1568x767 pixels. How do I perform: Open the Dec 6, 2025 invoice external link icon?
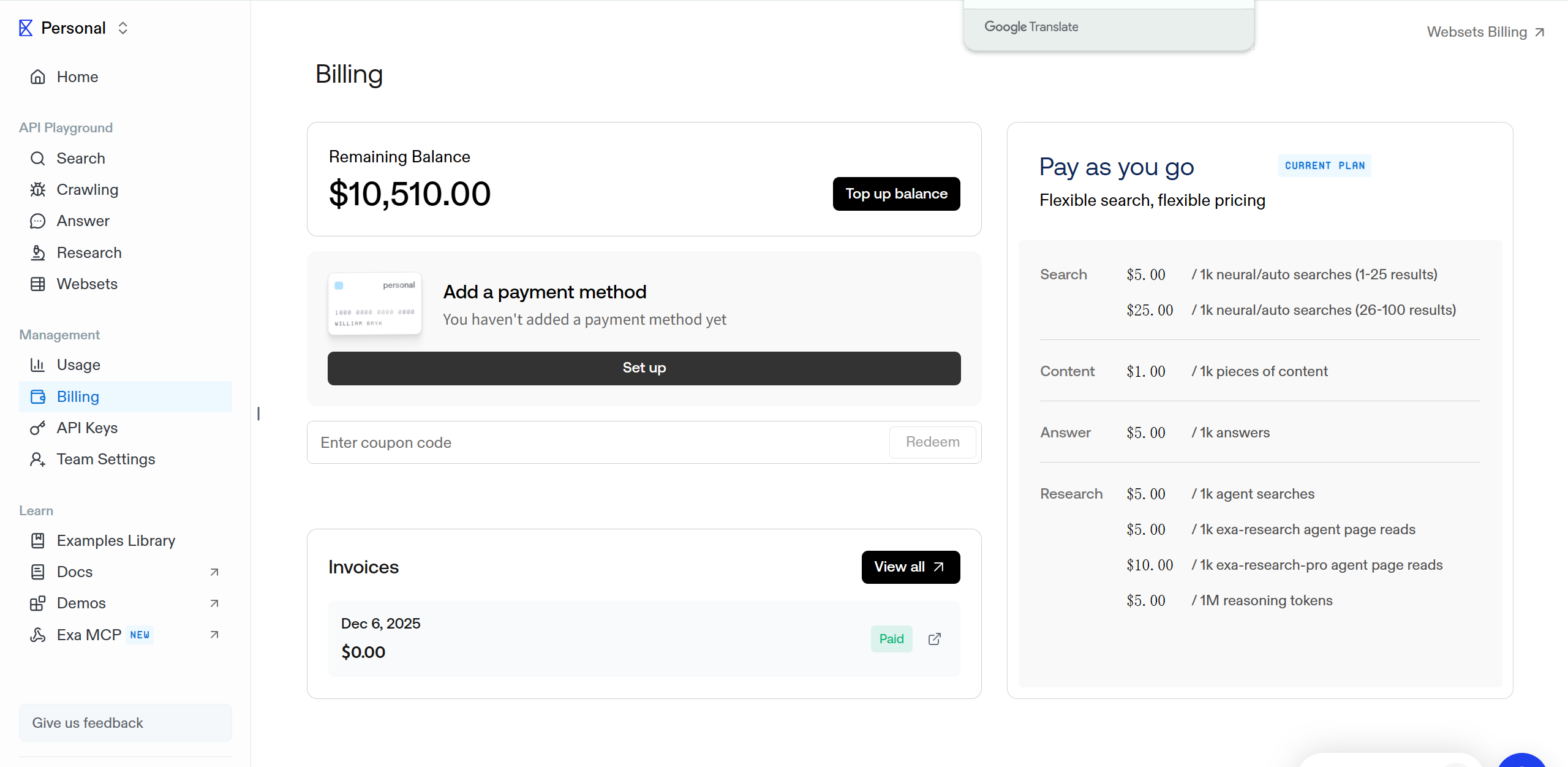click(x=935, y=639)
